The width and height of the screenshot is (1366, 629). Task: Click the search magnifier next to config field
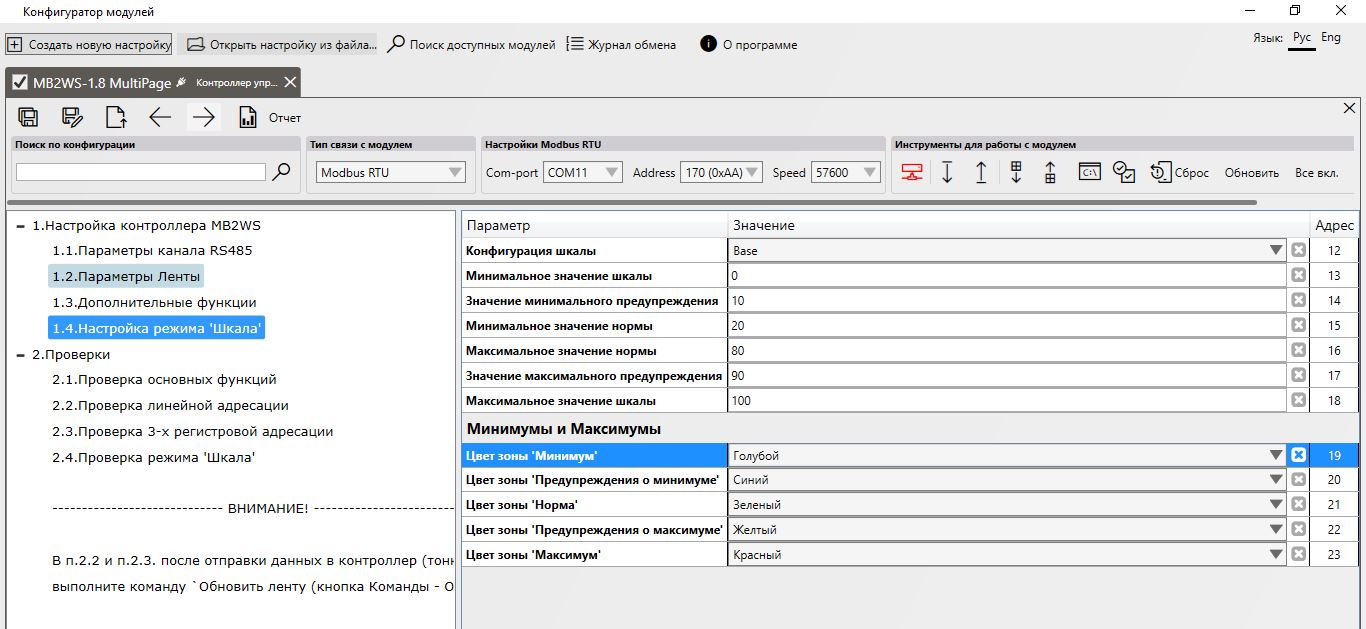(282, 172)
